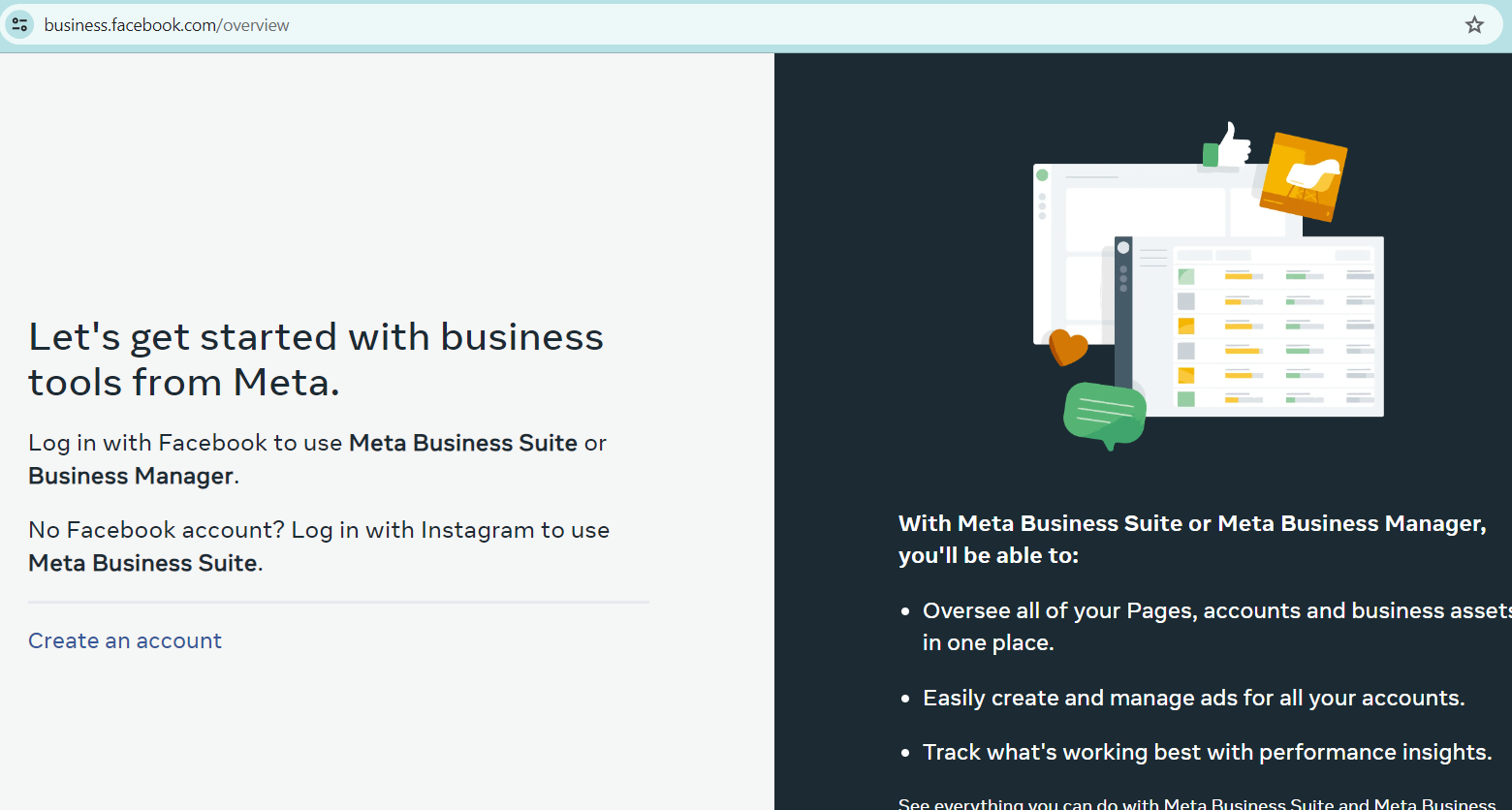This screenshot has width=1512, height=810.
Task: Click the bullet about creating and managing ads
Action: point(1192,697)
